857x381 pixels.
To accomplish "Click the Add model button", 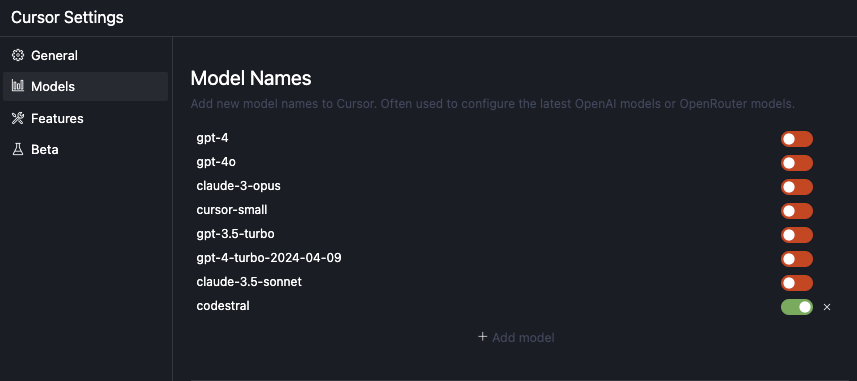I will [516, 337].
